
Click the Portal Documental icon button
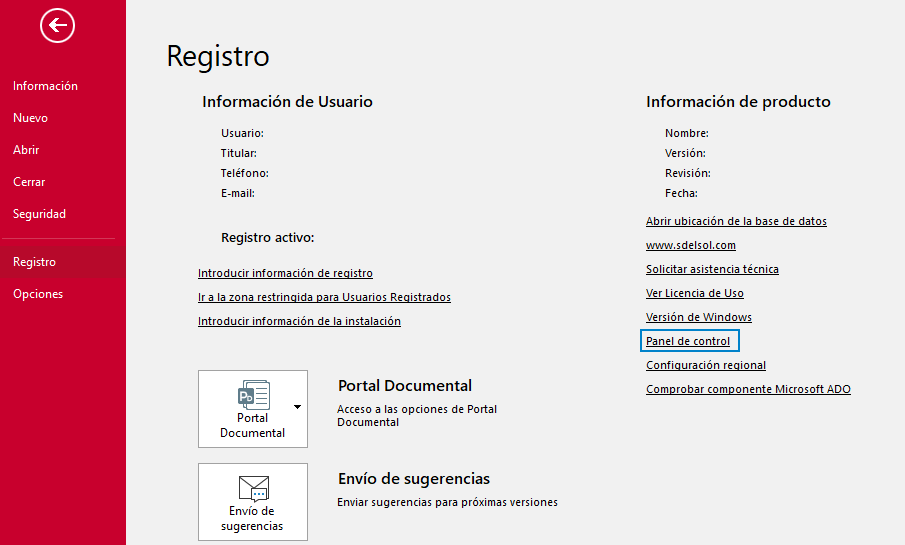tap(246, 408)
